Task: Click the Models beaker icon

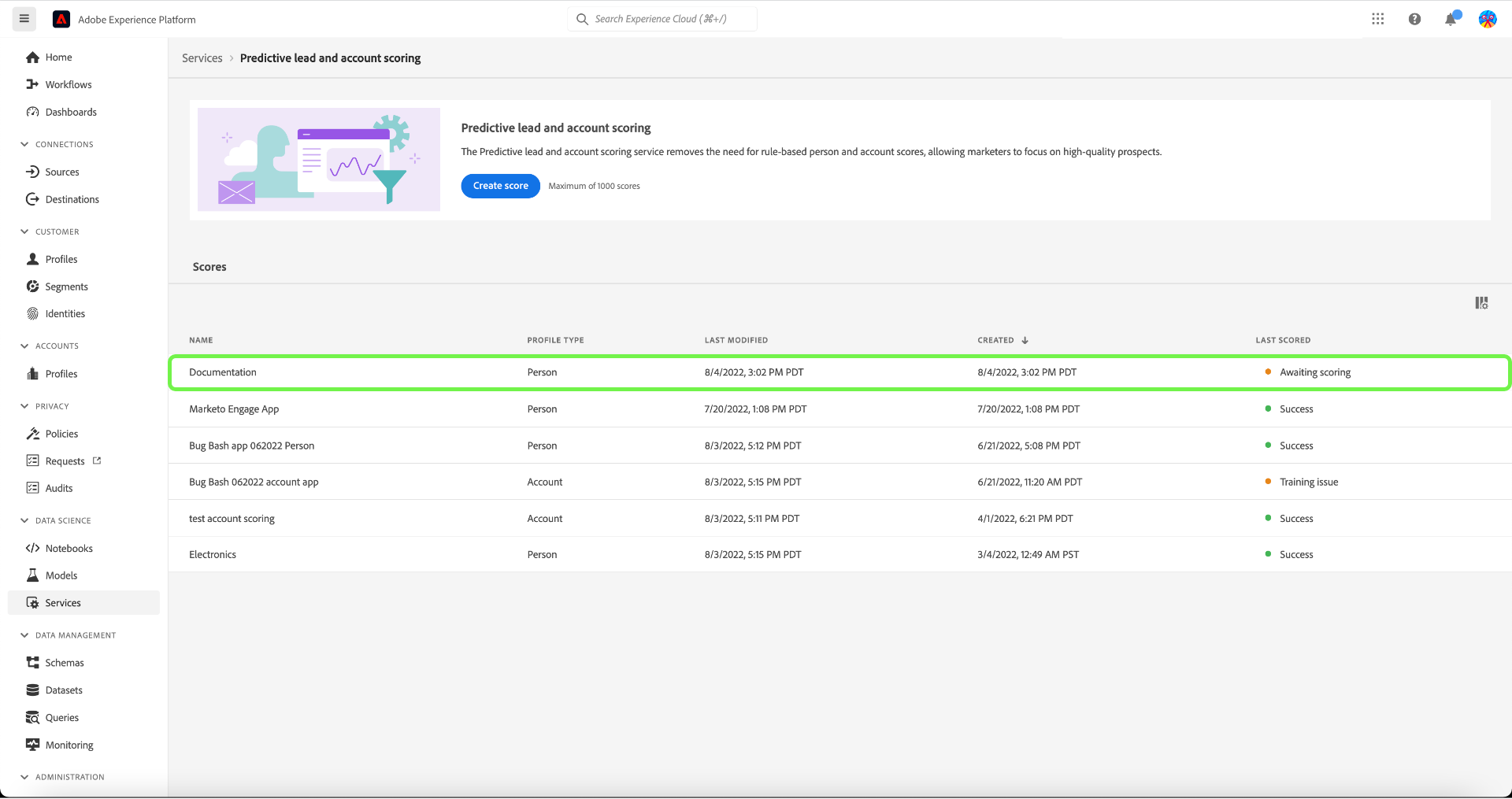Action: tap(32, 575)
